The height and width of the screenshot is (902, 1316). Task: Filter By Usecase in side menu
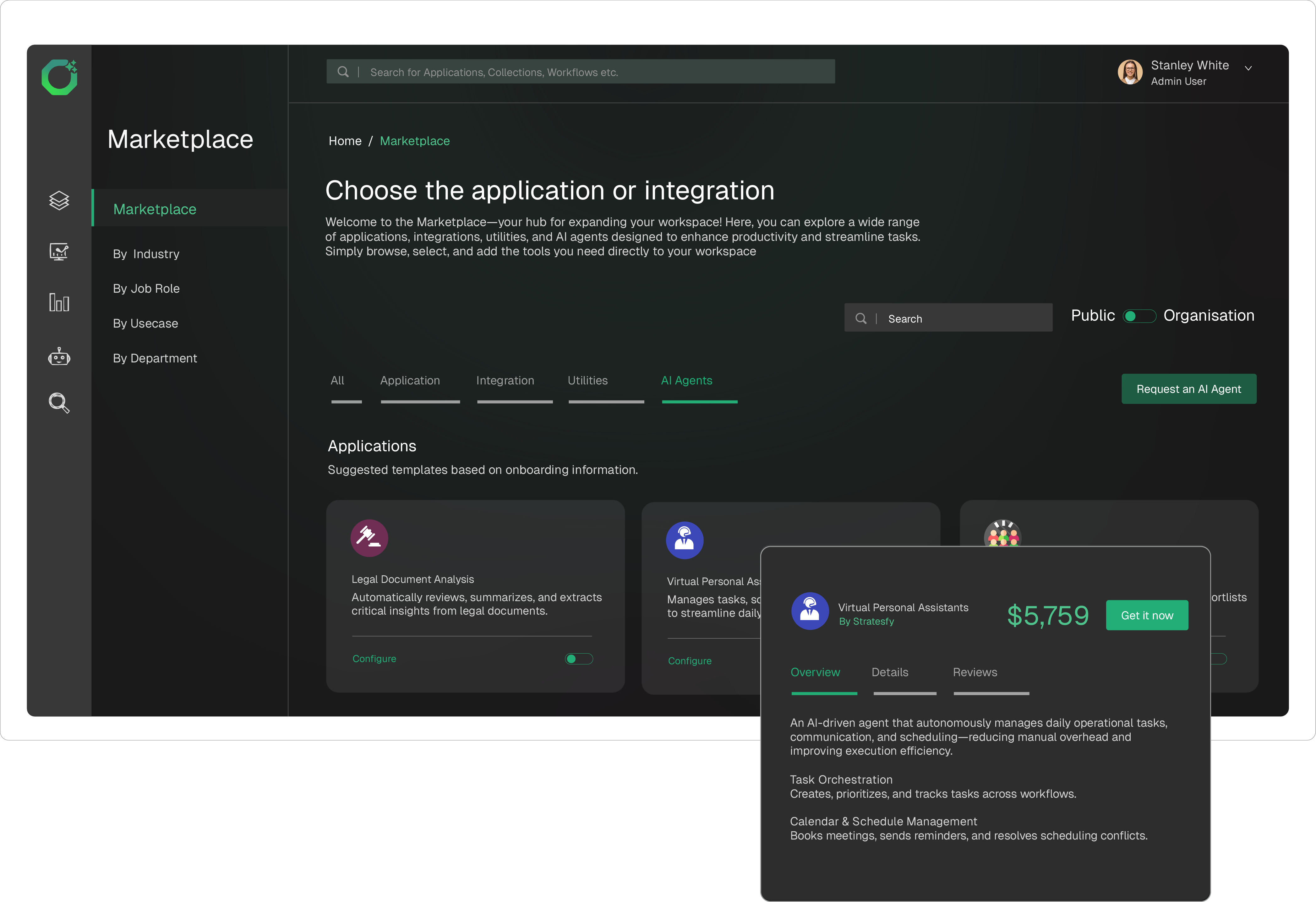(x=145, y=323)
